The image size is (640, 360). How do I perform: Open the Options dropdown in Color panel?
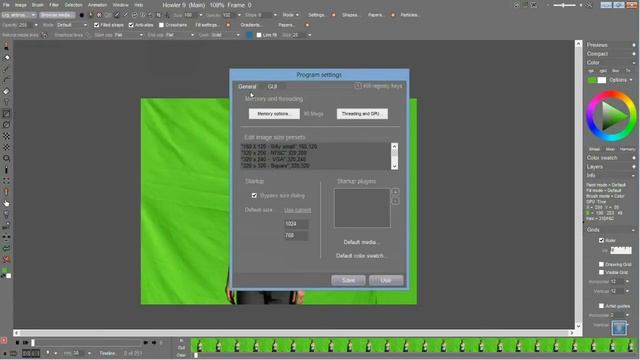[x=620, y=80]
